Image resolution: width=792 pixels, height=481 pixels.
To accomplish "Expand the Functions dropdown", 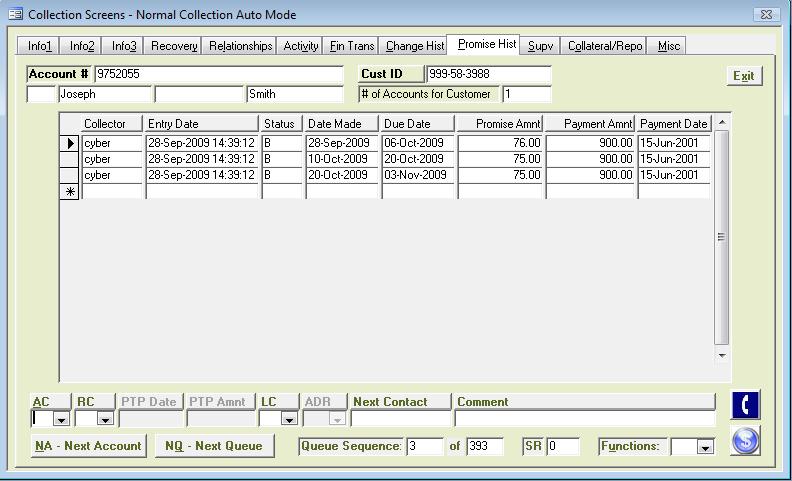I will [x=706, y=447].
